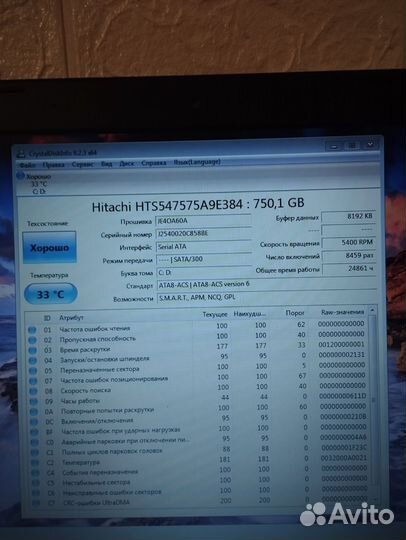
Task: Click the Прошивка field JE4OA60A
Action: point(203,221)
